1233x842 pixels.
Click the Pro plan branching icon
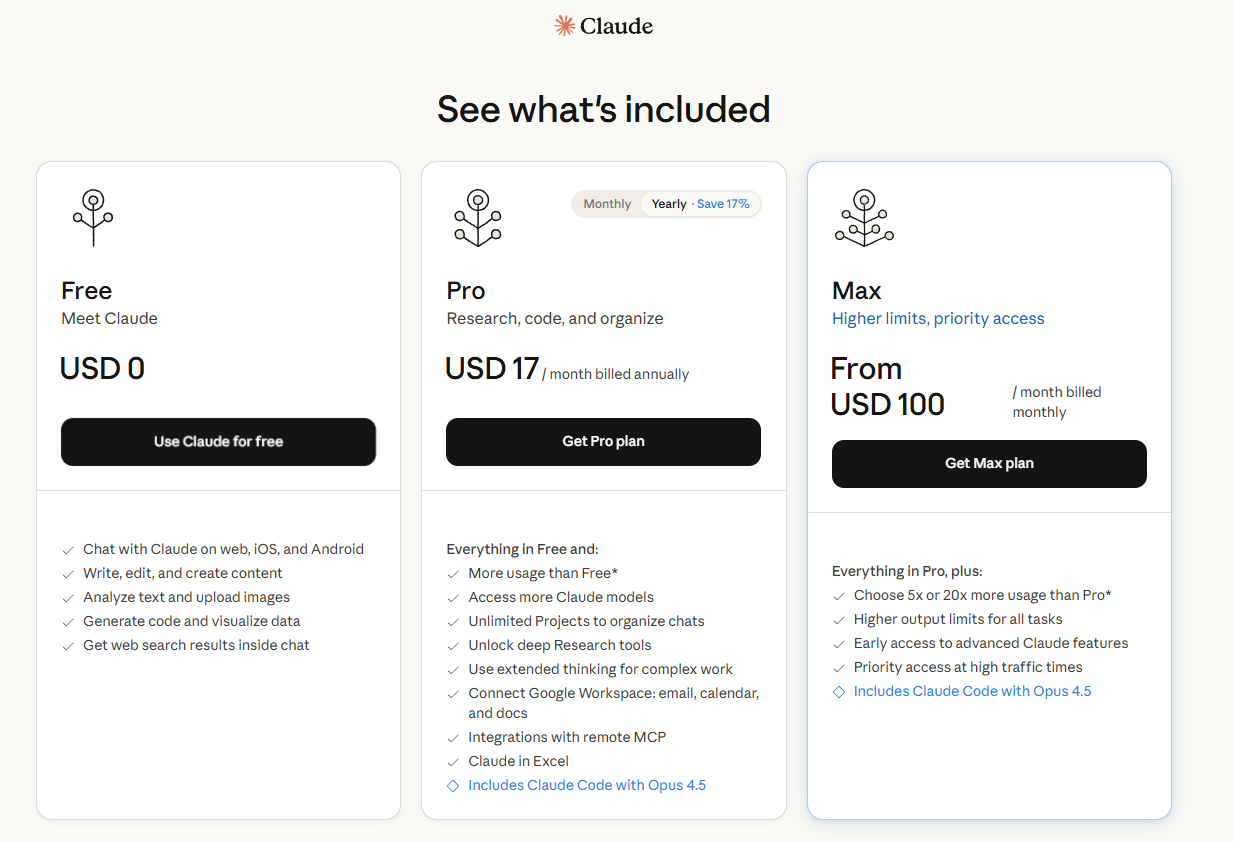(x=478, y=217)
